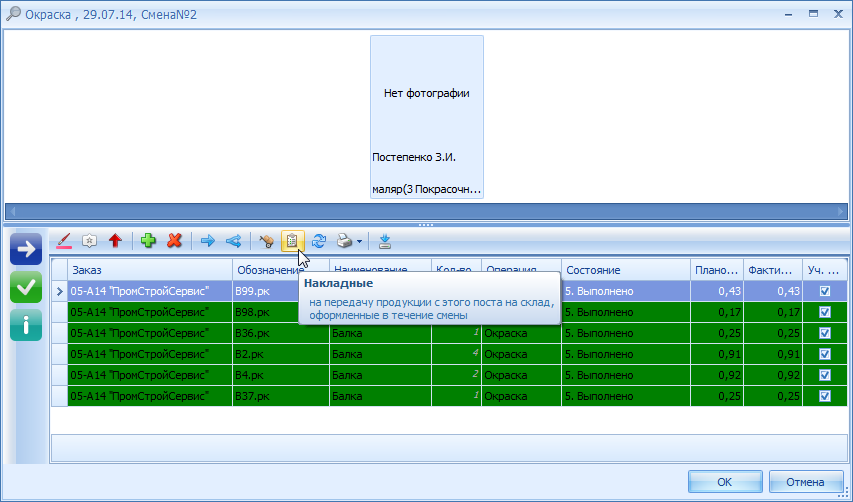Screen dimensions: 853x502
Task: Click the horizontal scrollbar under the photo panel
Action: tap(426, 211)
